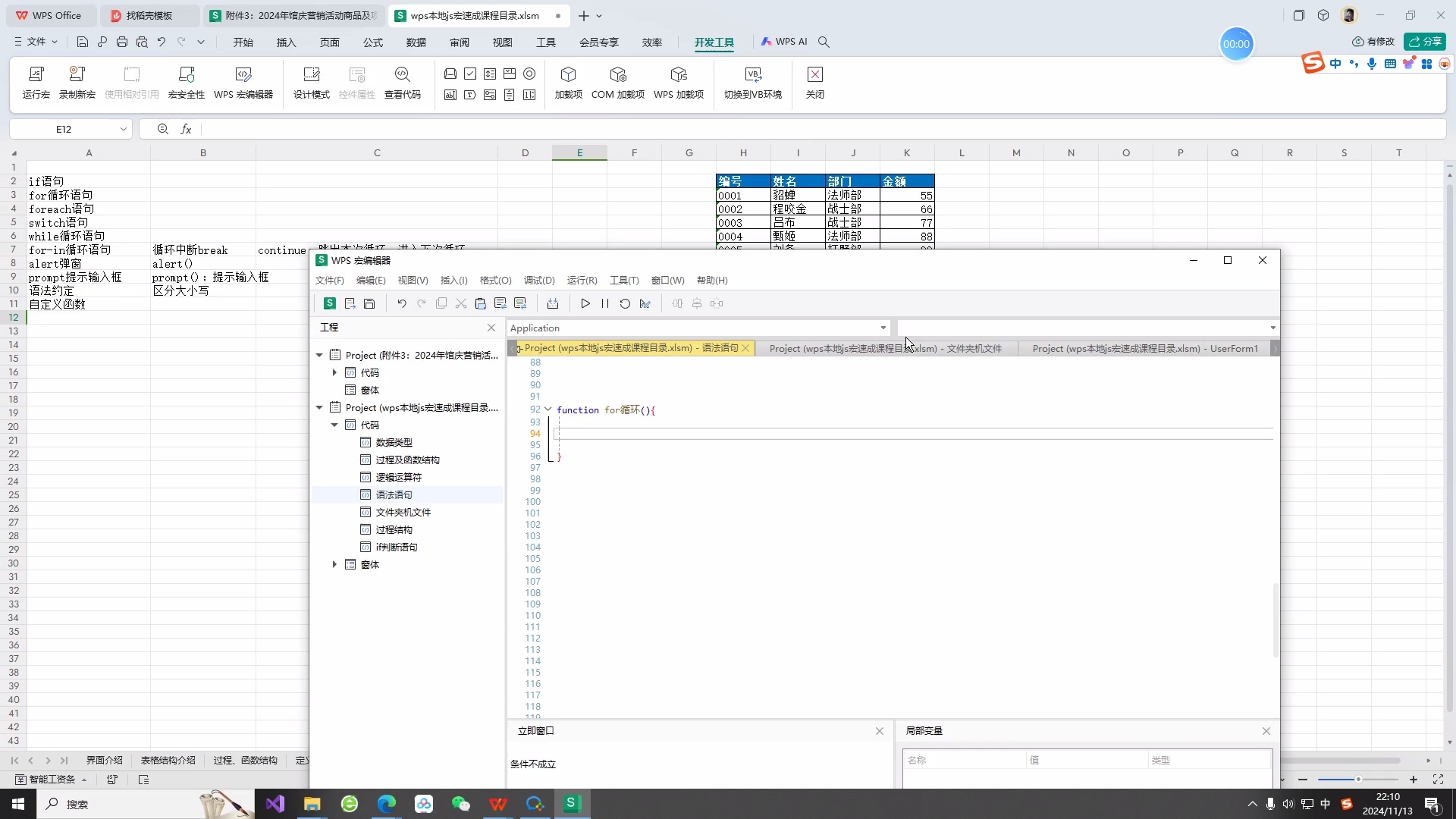Click the reset icon in macro editor toolbar
Image resolution: width=1456 pixels, height=819 pixels.
(625, 303)
